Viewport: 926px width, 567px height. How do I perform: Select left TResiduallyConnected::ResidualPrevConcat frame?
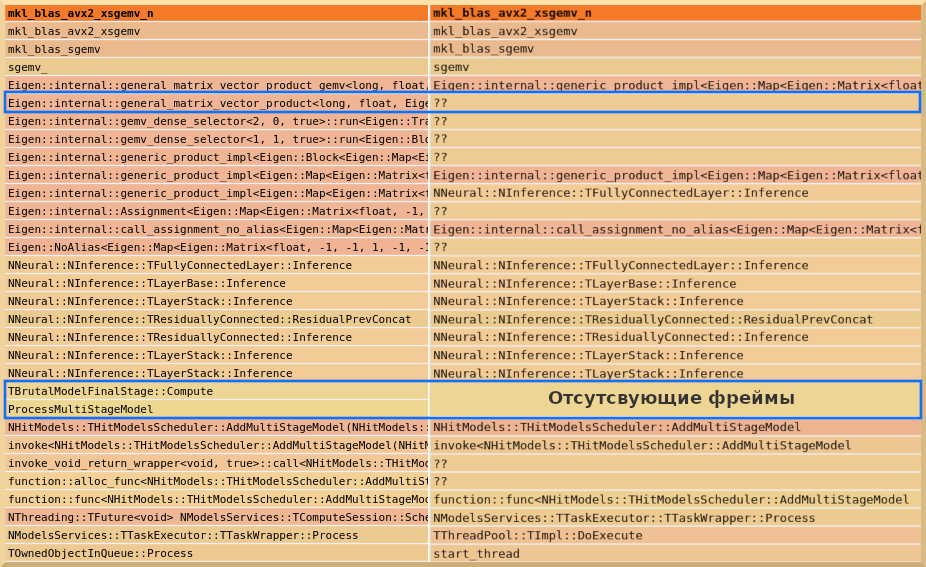[216, 320]
